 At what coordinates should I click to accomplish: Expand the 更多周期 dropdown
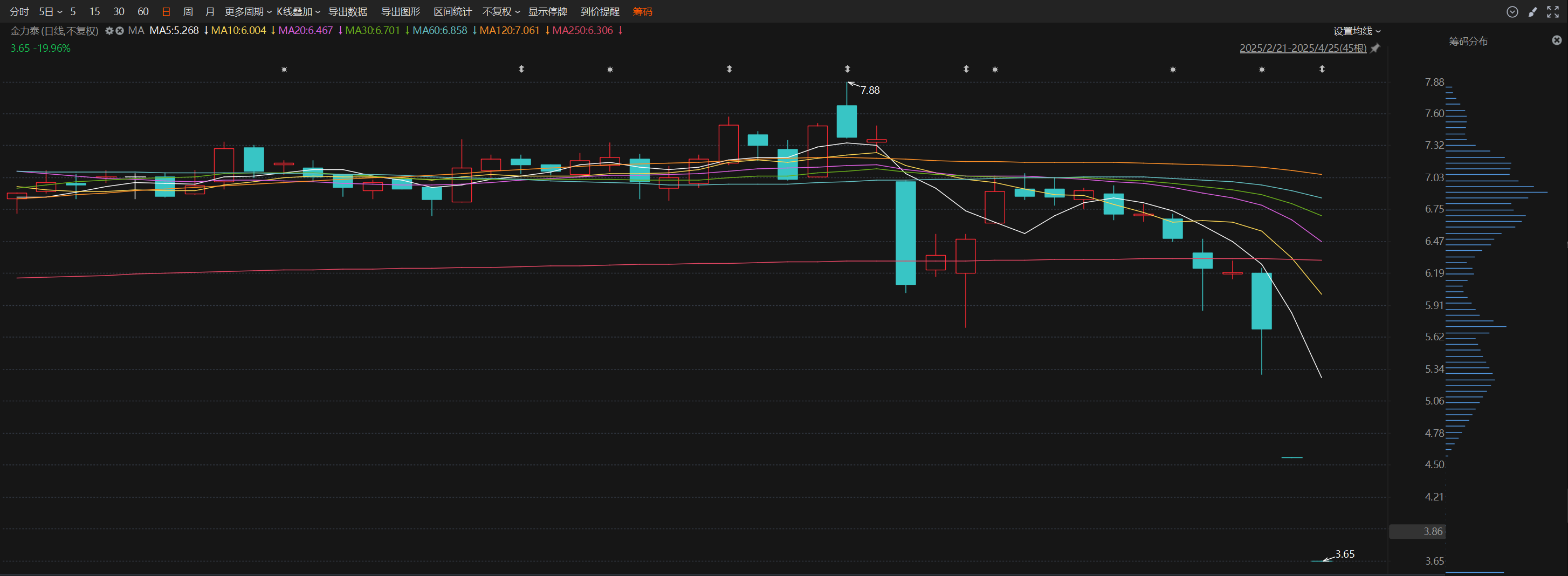tap(247, 11)
